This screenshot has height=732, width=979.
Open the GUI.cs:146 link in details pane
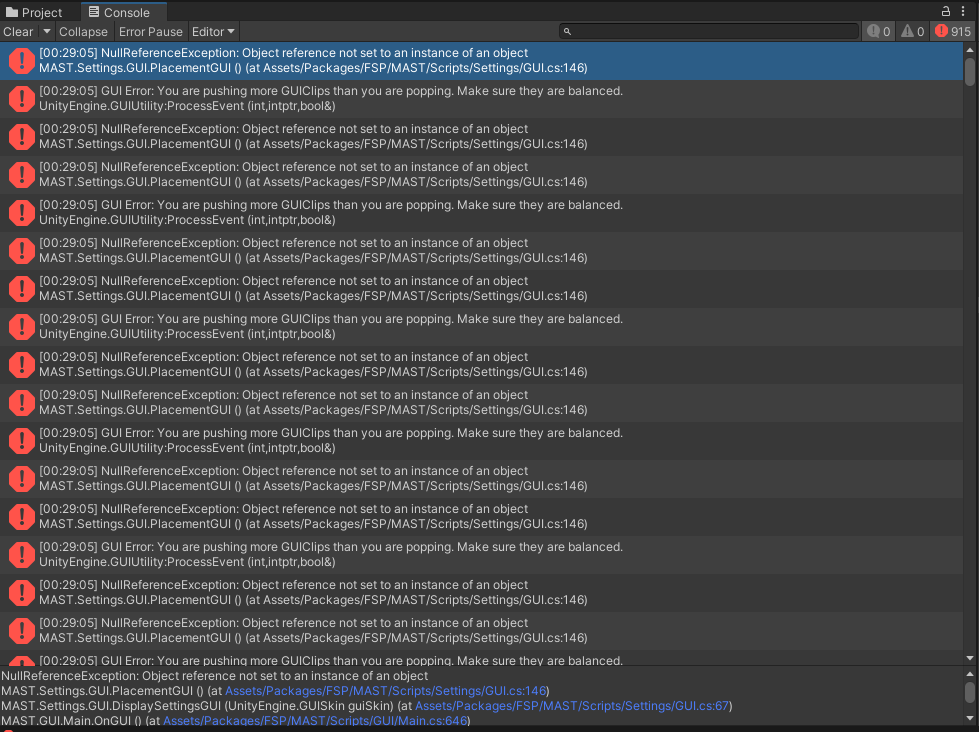coord(386,691)
